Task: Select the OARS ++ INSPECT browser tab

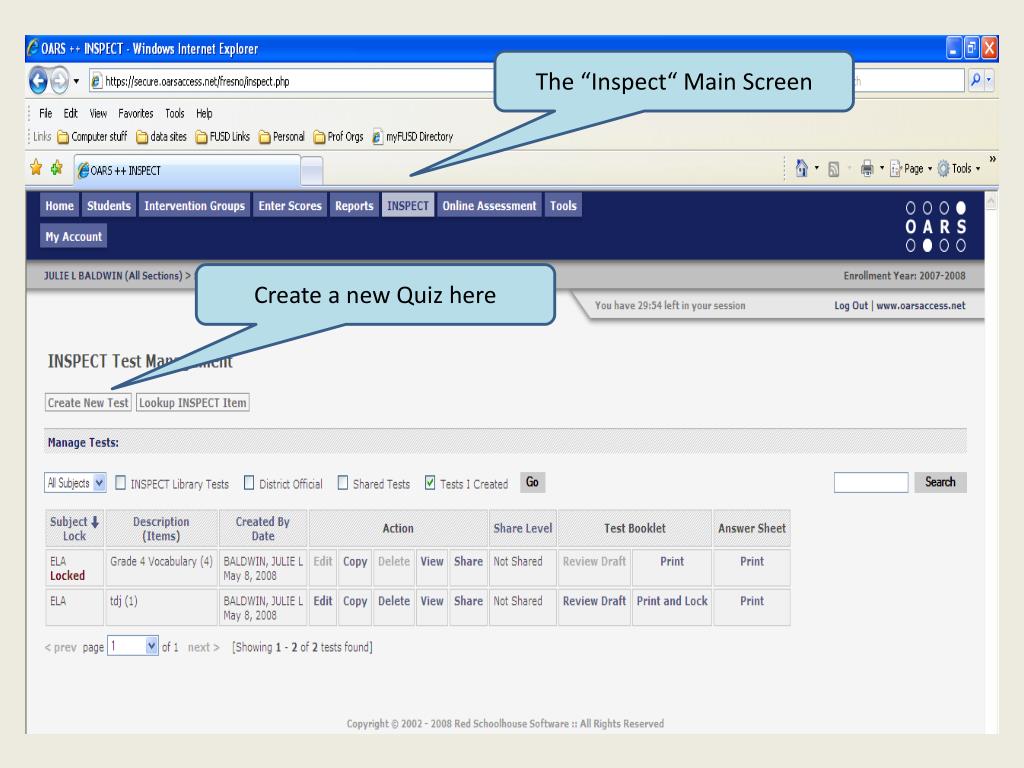Action: (x=187, y=170)
